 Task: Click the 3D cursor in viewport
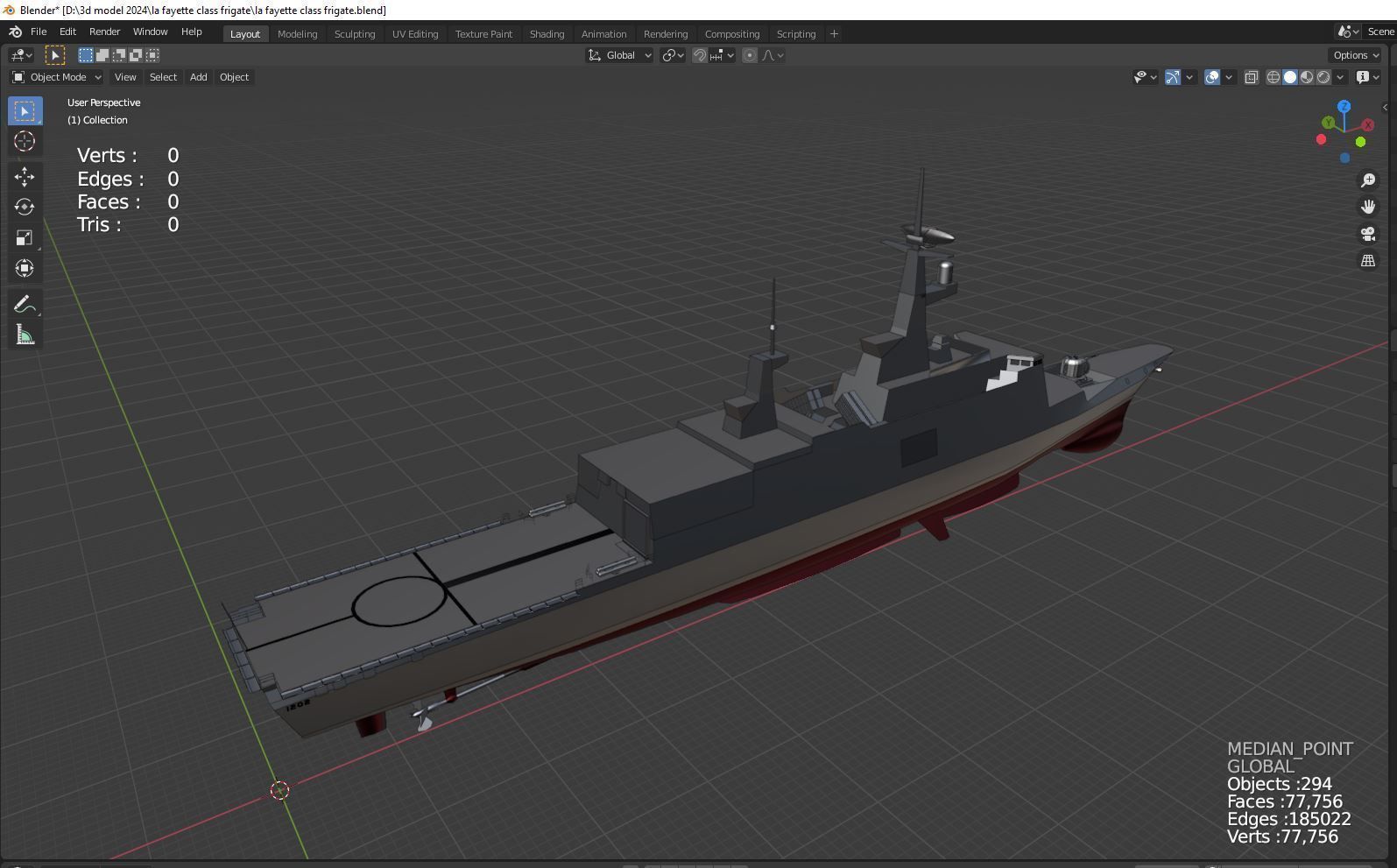pyautogui.click(x=279, y=791)
